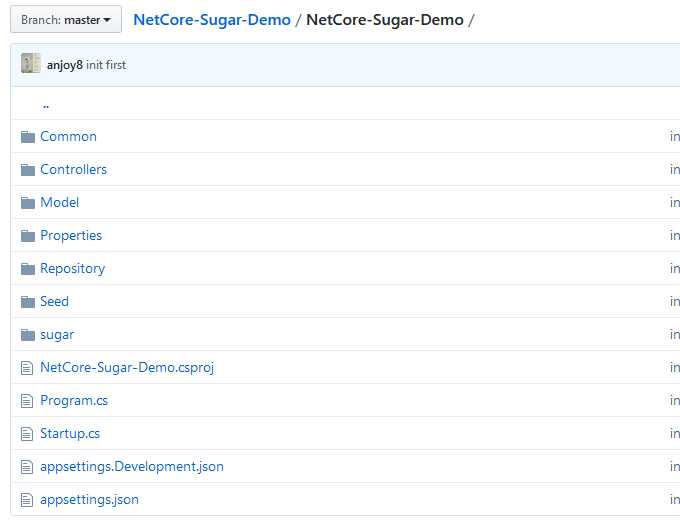The width and height of the screenshot is (680, 520).
Task: Click the anjoy8 avatar thumbnail
Action: click(x=31, y=63)
